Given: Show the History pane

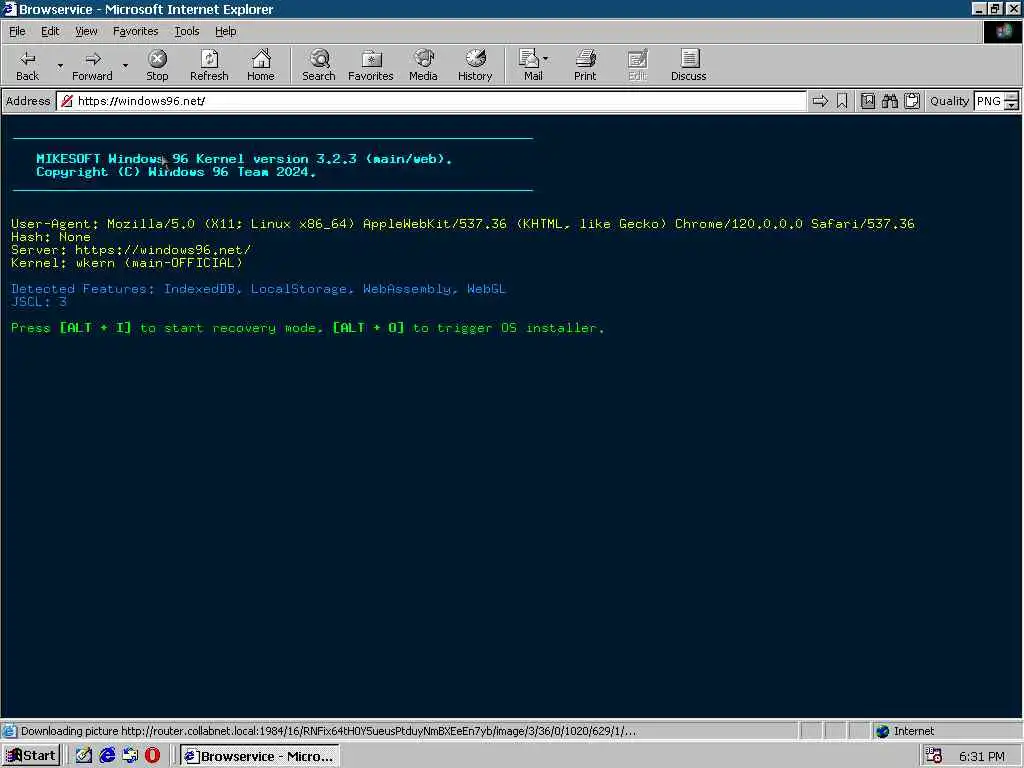Looking at the screenshot, I should click(x=475, y=65).
